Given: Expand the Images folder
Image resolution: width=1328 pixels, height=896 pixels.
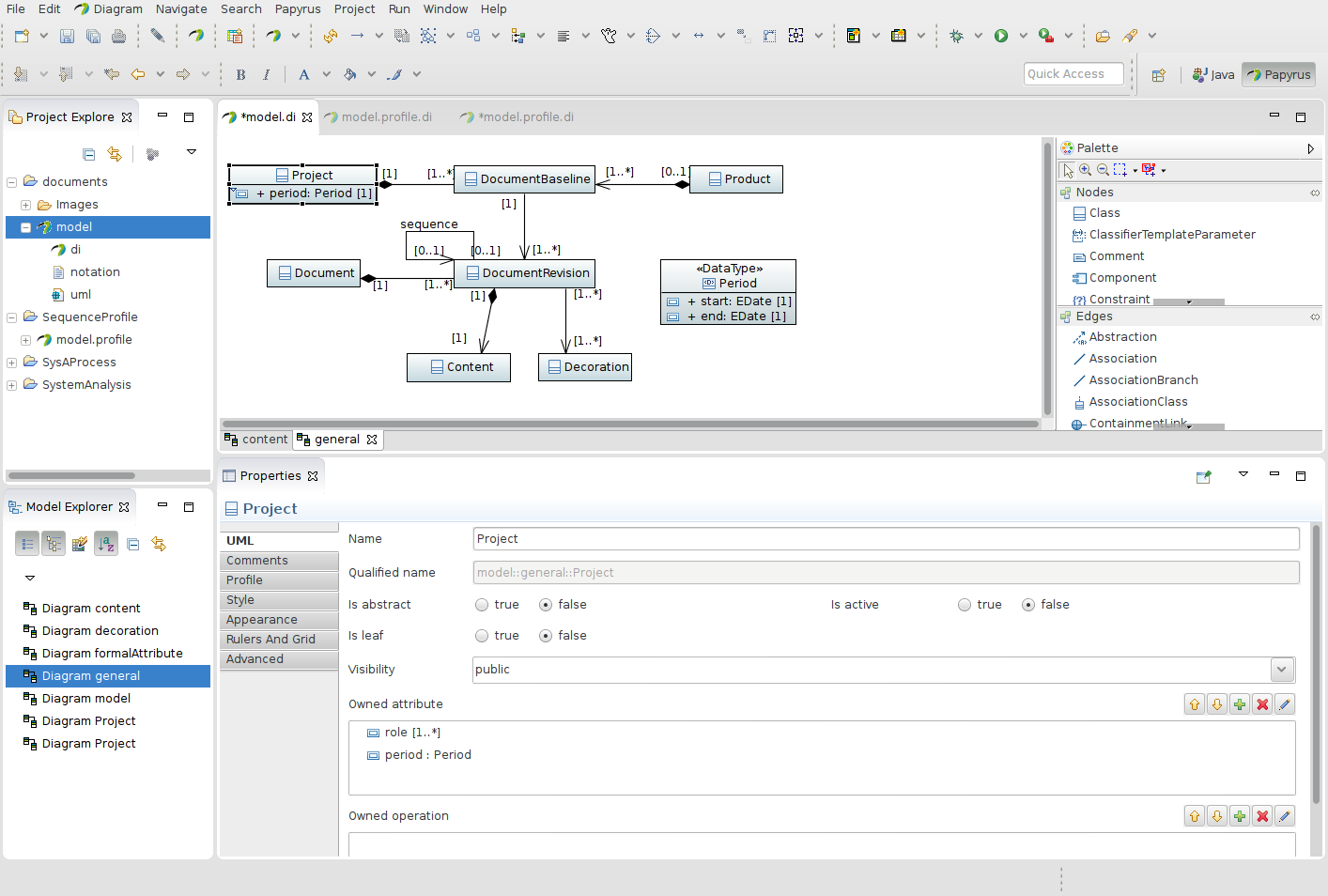Looking at the screenshot, I should coord(26,205).
